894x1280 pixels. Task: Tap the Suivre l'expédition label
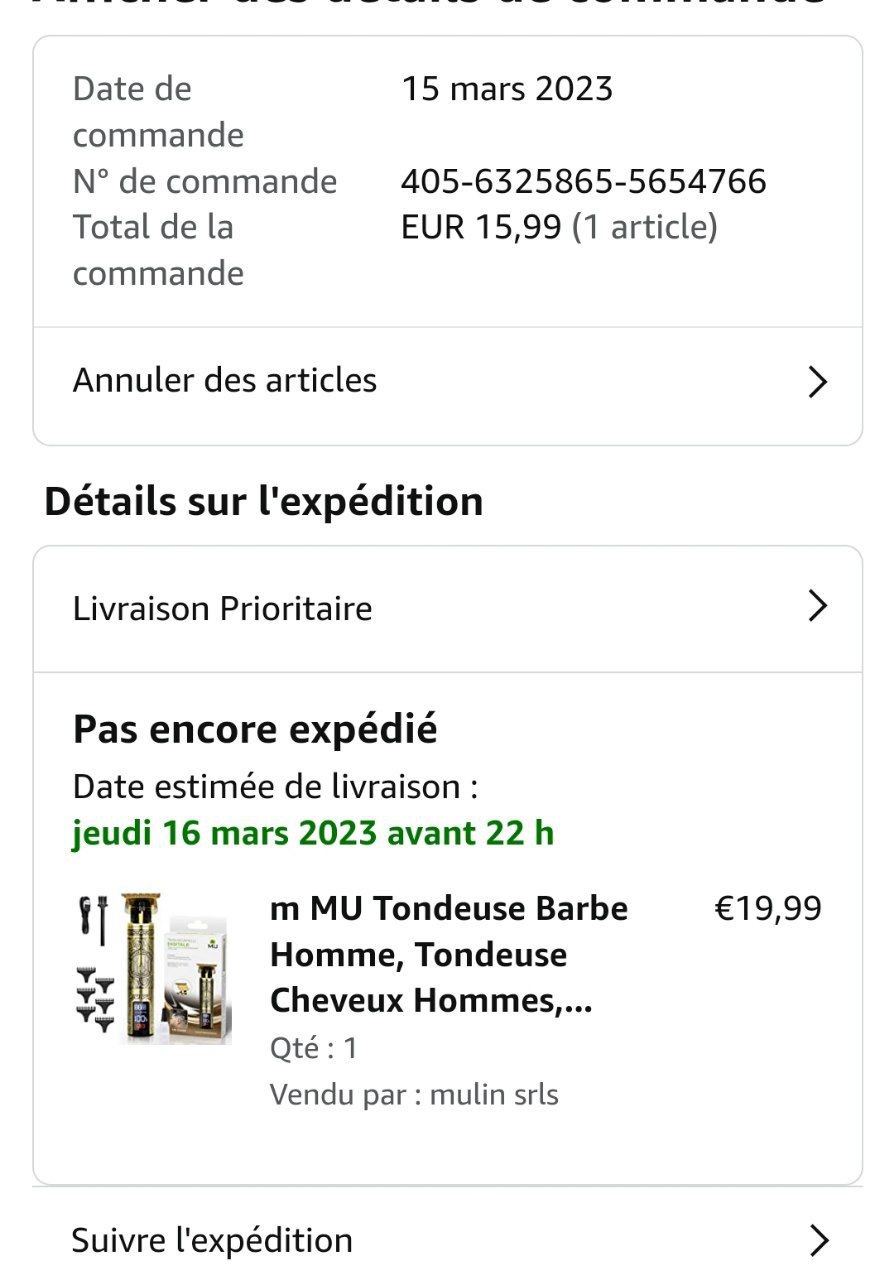[x=212, y=1241]
